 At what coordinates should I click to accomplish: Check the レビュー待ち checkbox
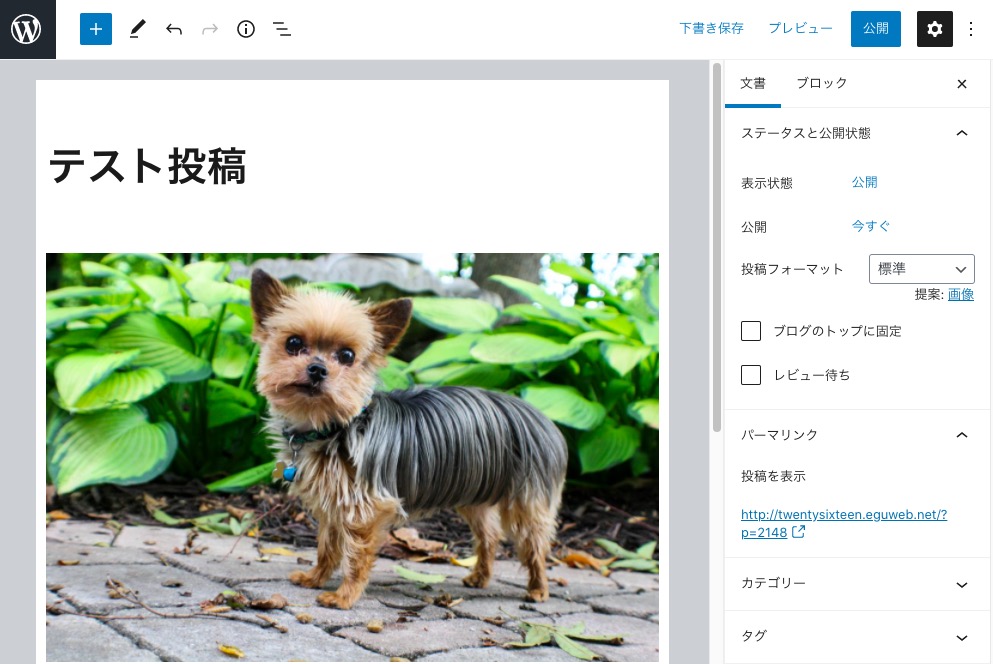[751, 375]
